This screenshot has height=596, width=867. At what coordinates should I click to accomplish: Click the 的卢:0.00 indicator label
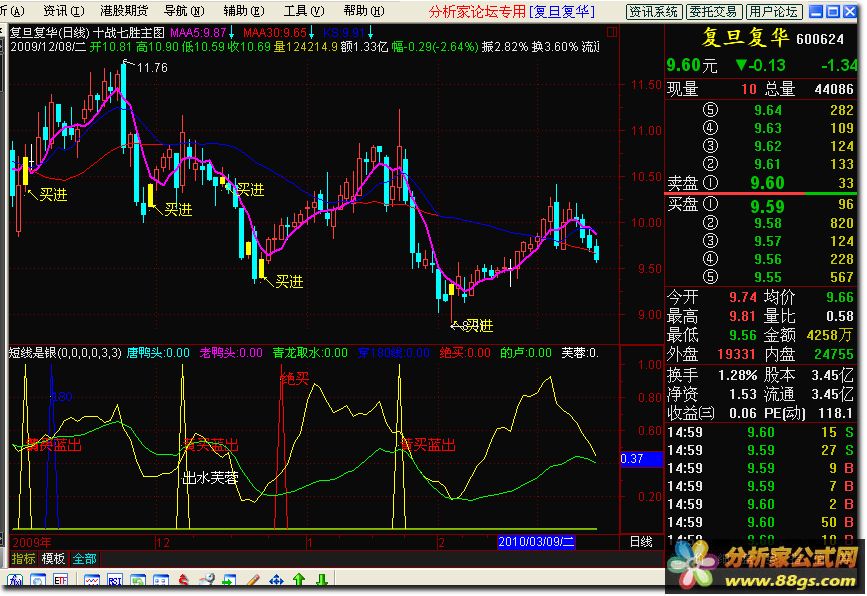tap(526, 353)
